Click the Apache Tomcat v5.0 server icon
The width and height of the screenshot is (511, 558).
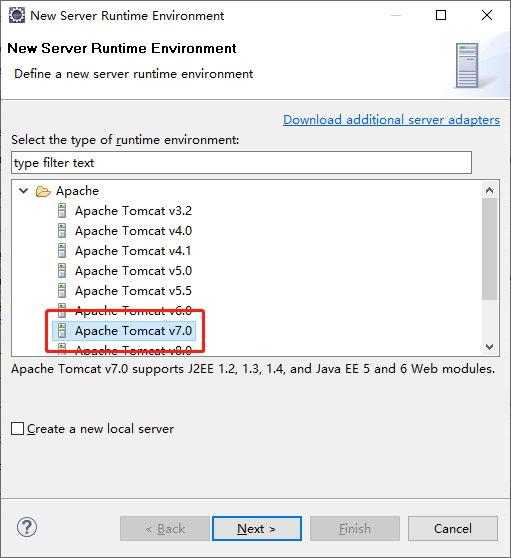click(62, 270)
